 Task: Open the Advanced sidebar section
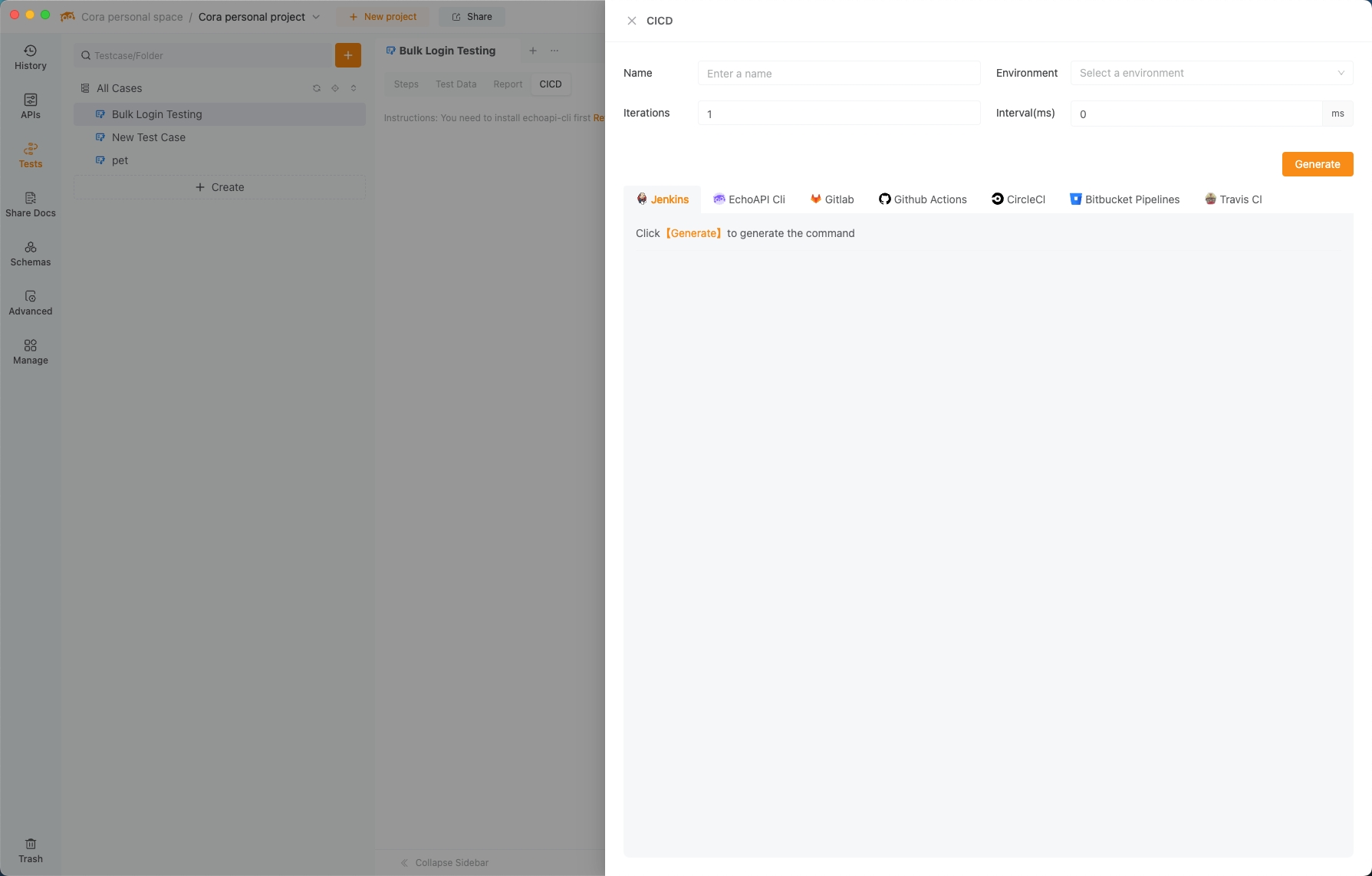[31, 303]
